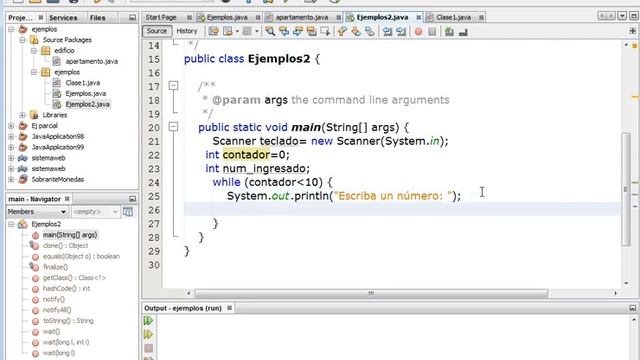This screenshot has width=640, height=360.
Task: Select main(String[] args) in Navigator
Action: click(x=70, y=235)
